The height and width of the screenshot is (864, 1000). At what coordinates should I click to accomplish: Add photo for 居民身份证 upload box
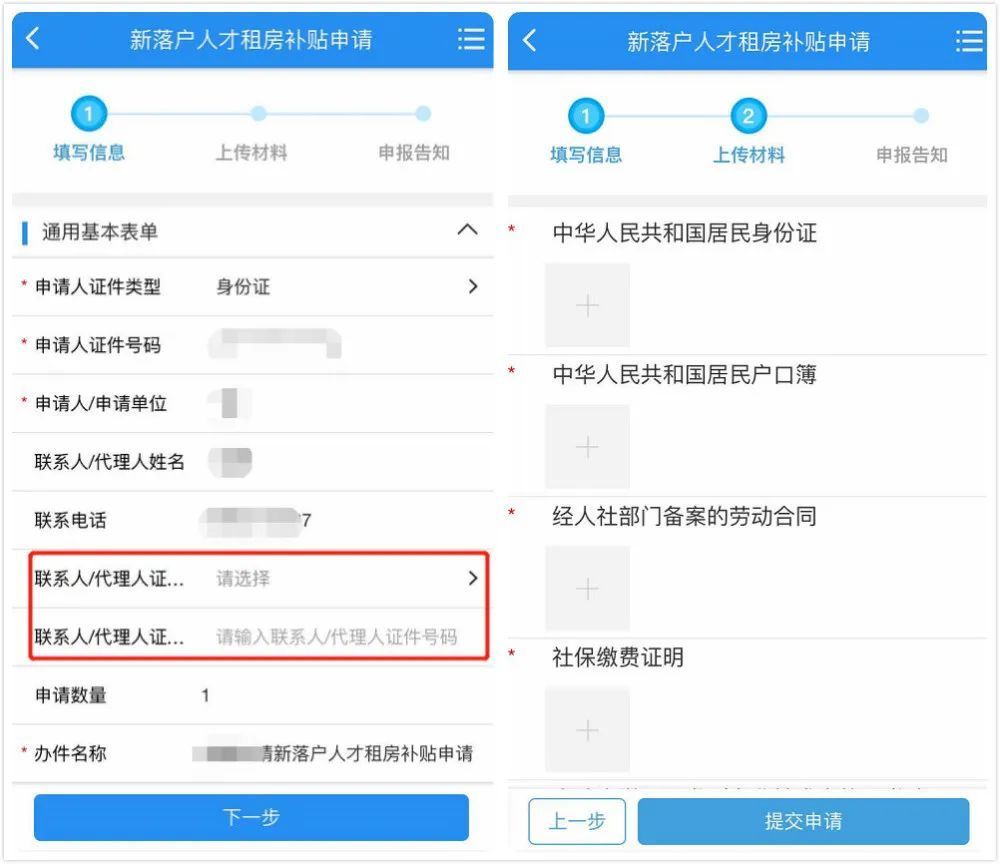pos(587,305)
